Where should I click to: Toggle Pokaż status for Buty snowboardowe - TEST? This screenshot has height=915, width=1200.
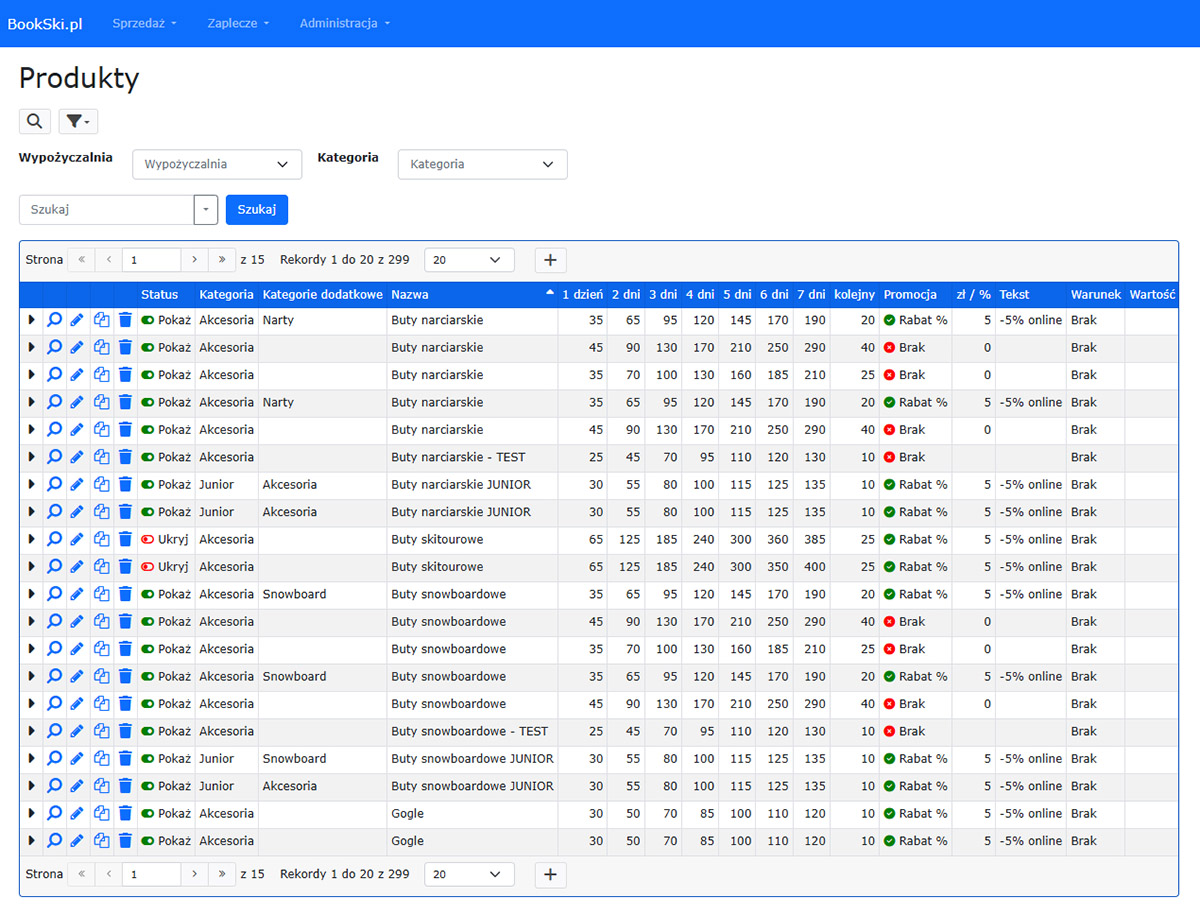tap(148, 731)
